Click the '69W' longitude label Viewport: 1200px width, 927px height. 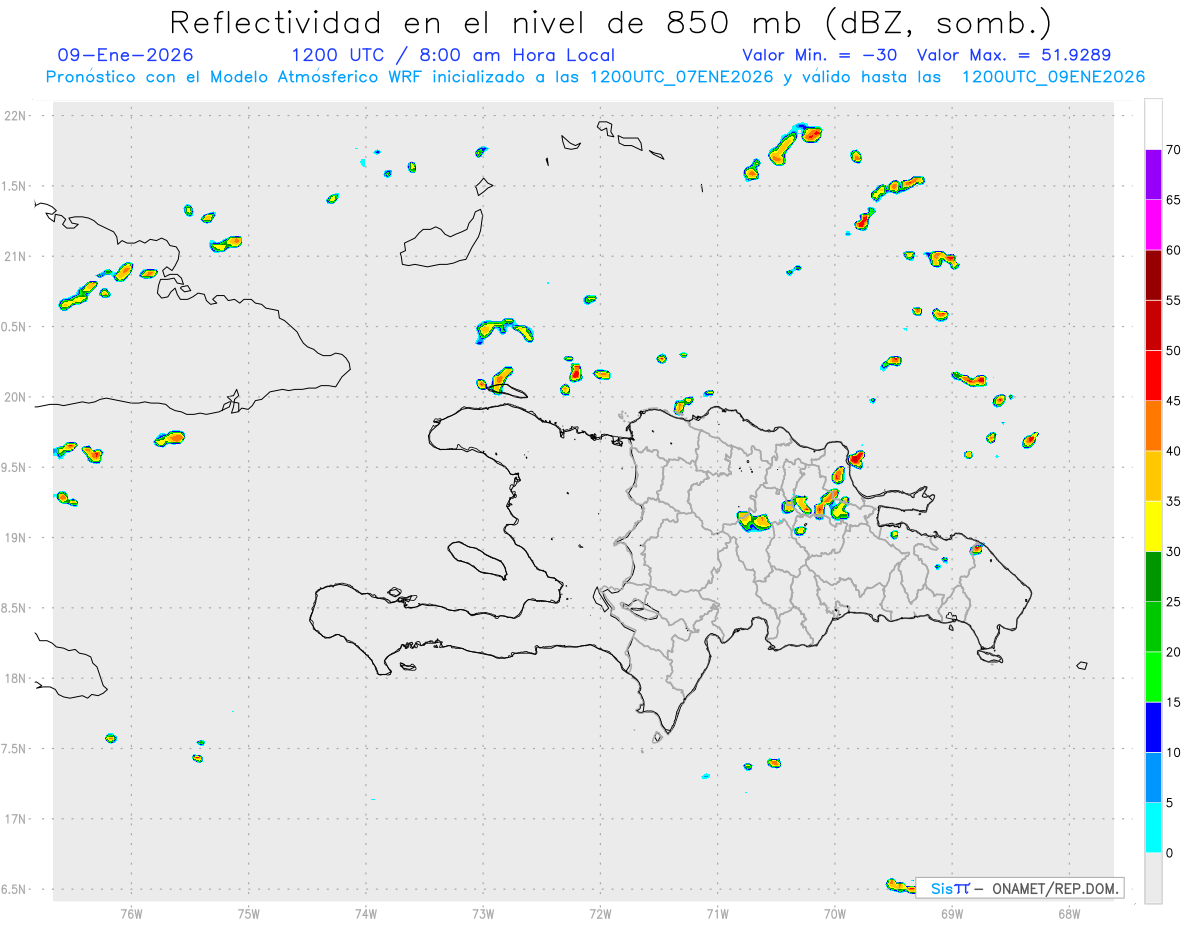tap(952, 913)
